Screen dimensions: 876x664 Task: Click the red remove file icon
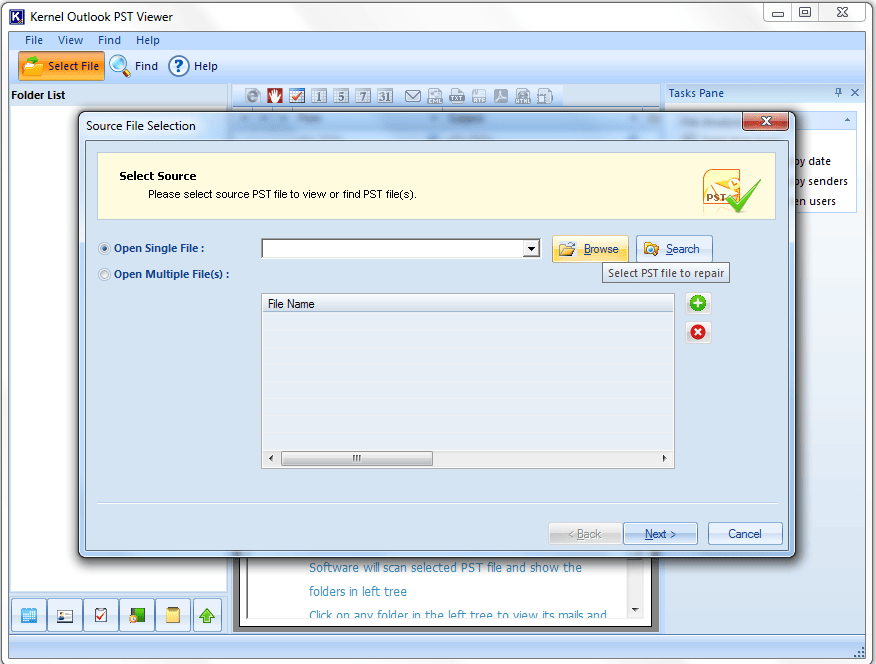point(698,332)
